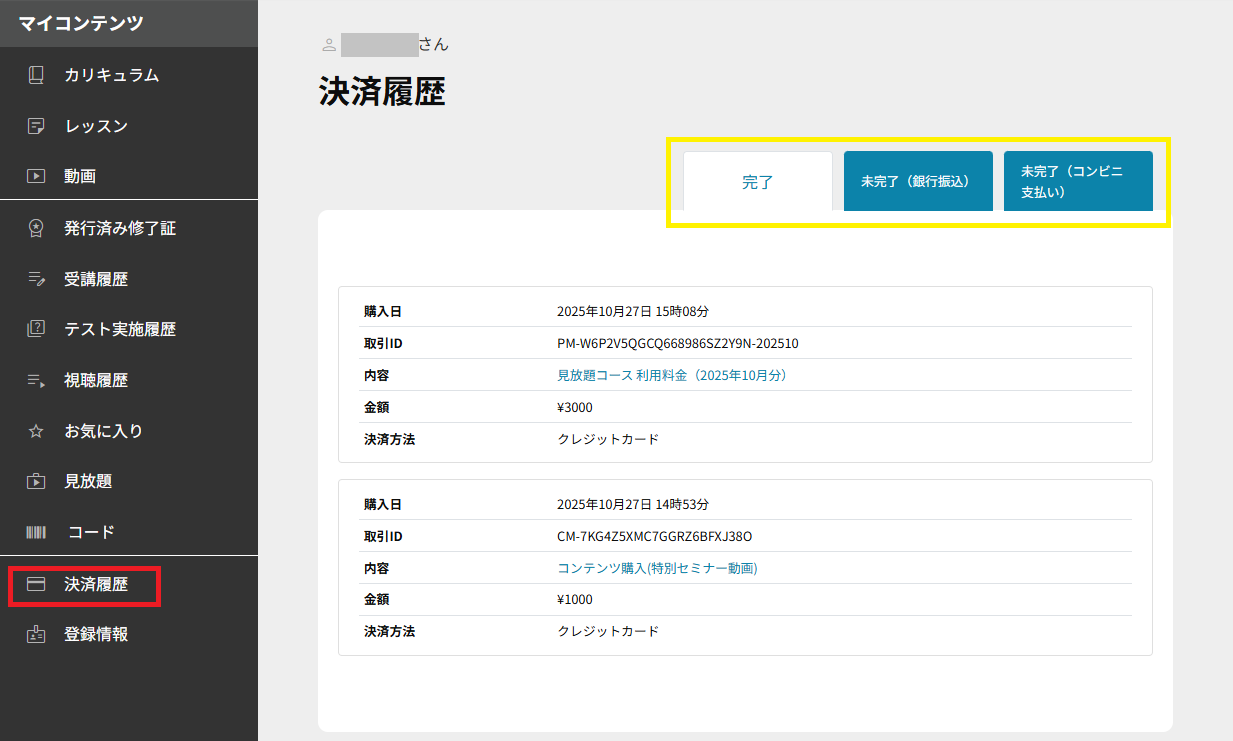The width and height of the screenshot is (1233, 741).
Task: Click transaction ID PM-W6P2V5QGCQ668986SZ2Y9N-202510 text
Action: tap(677, 343)
